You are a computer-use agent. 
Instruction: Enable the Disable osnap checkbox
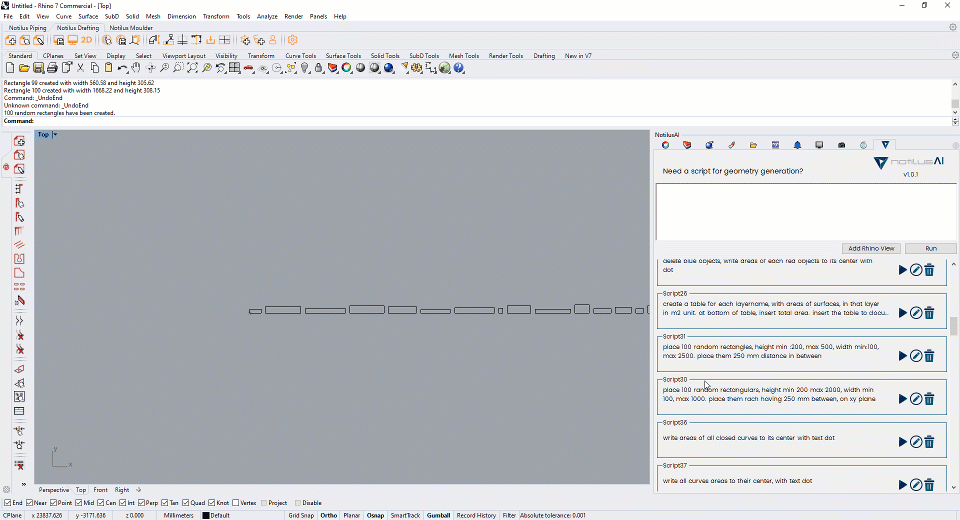pyautogui.click(x=298, y=503)
